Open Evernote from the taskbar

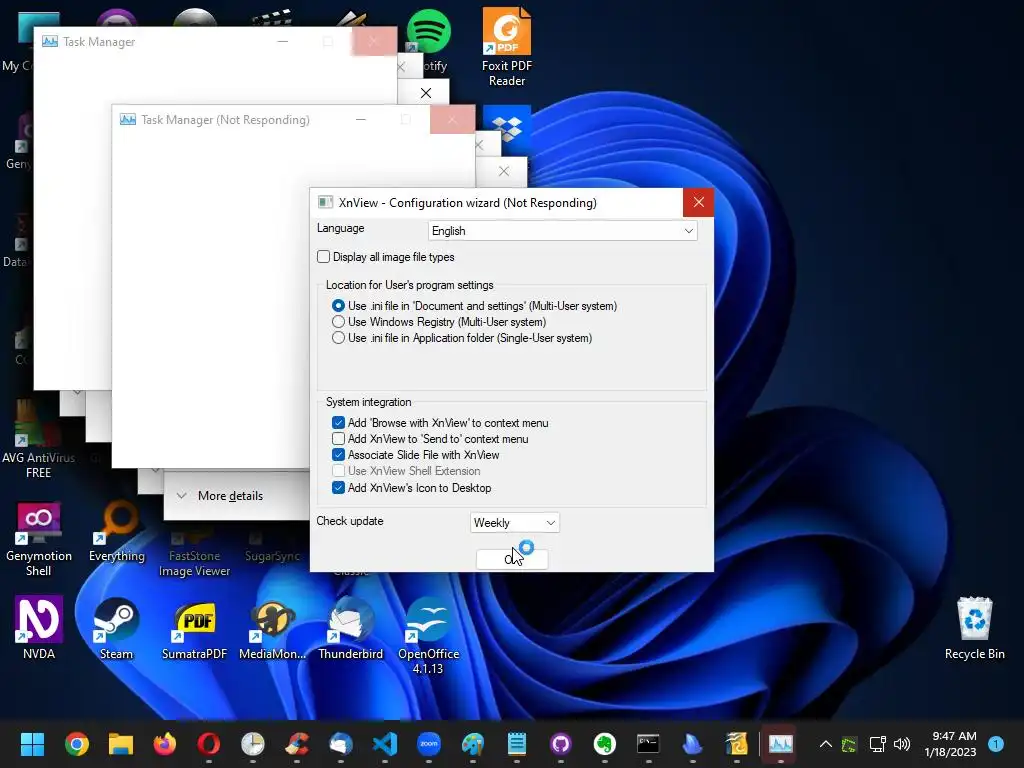click(x=605, y=744)
